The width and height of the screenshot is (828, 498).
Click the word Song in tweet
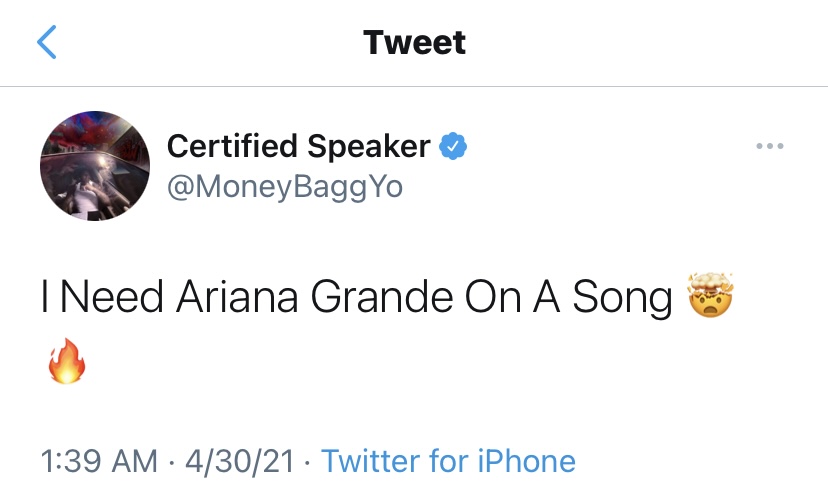(622, 298)
